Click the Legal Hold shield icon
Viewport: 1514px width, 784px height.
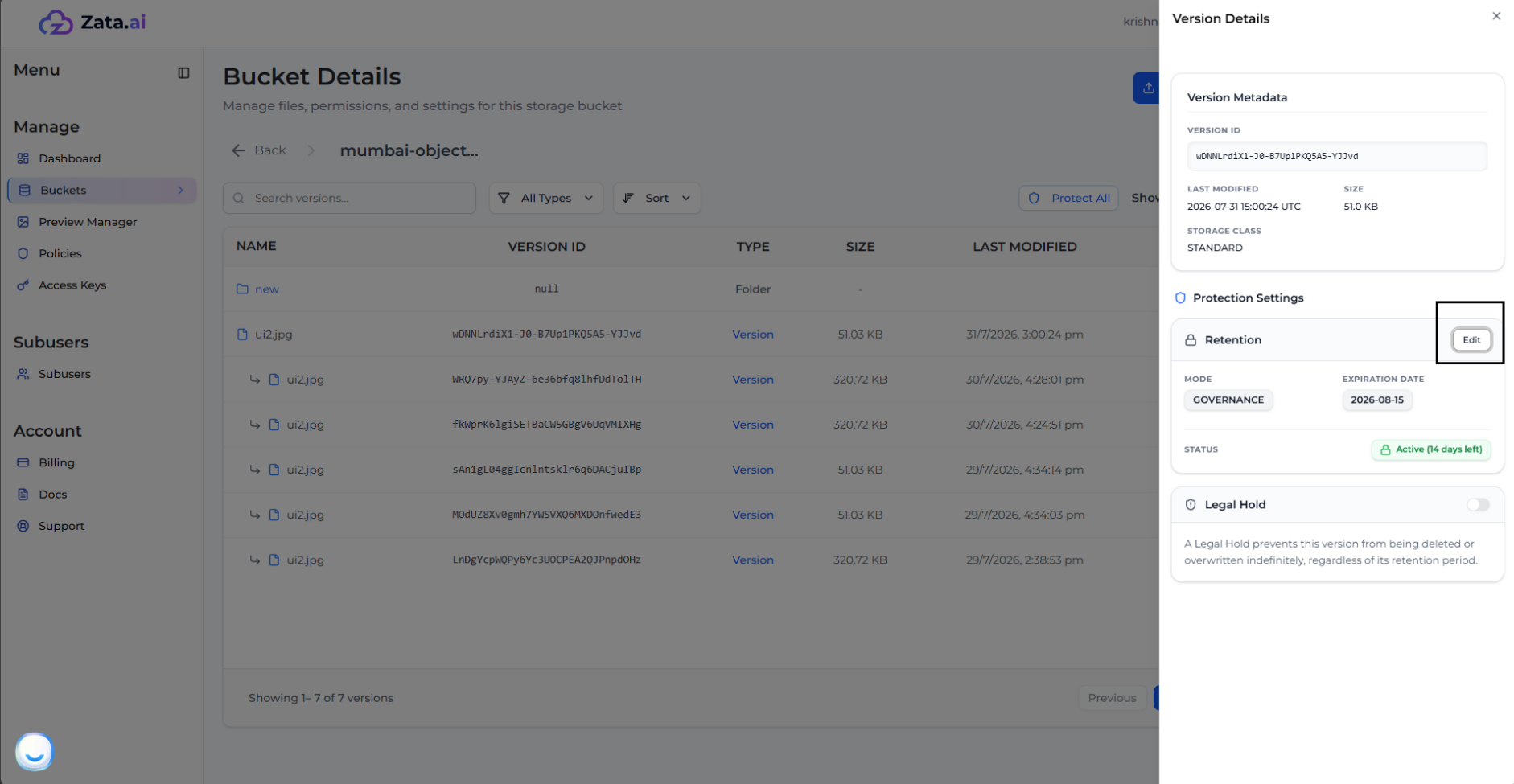tap(1191, 505)
